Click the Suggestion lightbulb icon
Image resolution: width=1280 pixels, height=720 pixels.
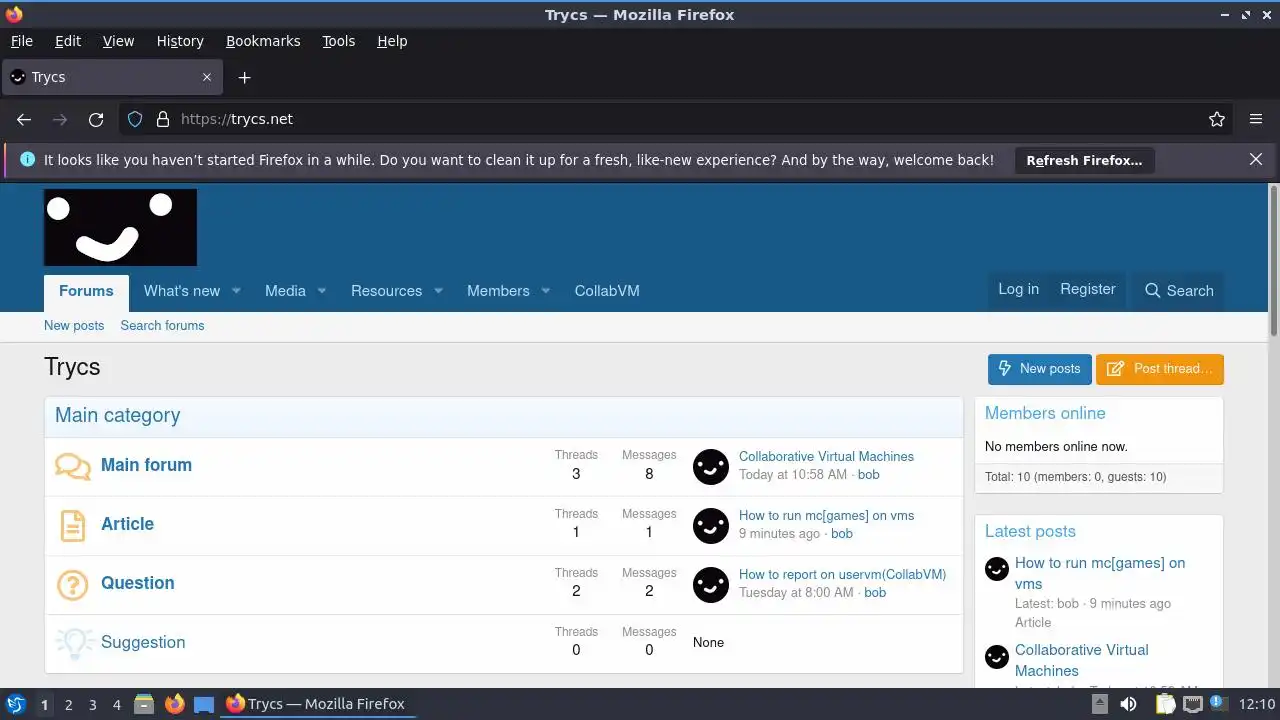click(73, 643)
